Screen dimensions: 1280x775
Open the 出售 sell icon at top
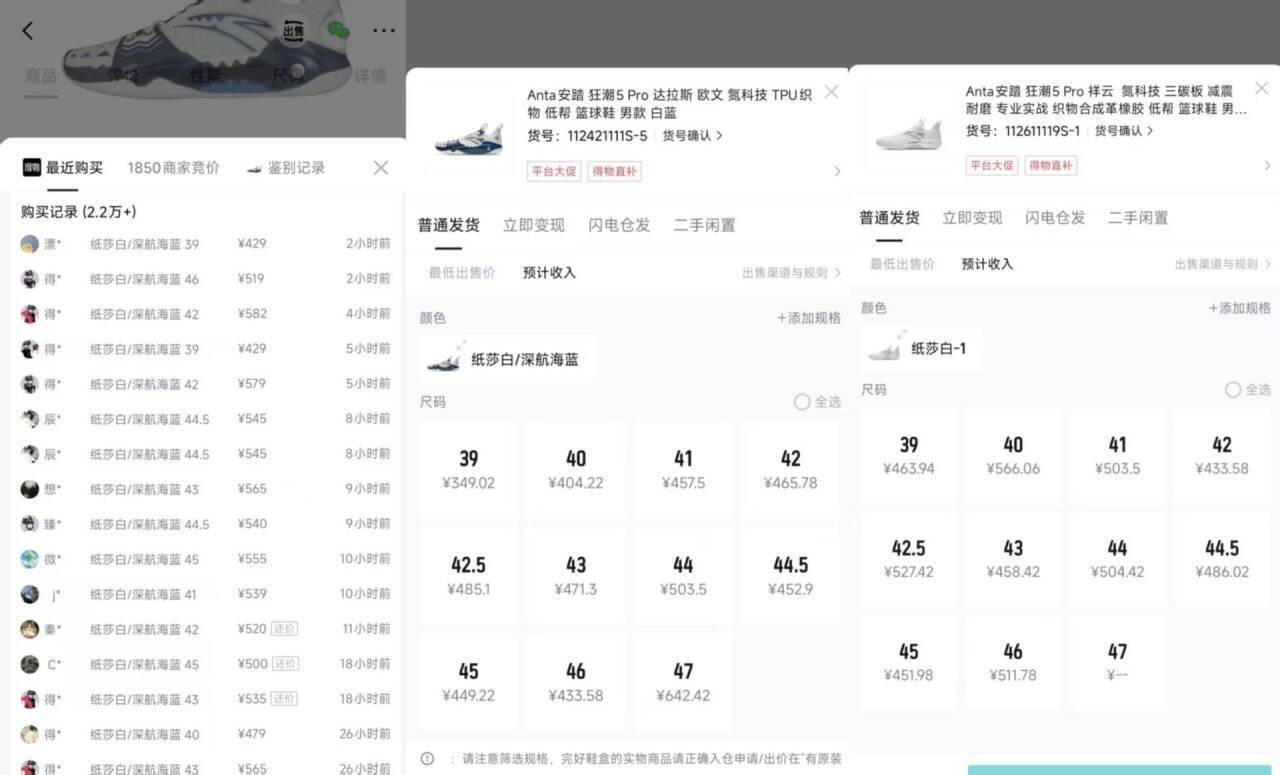(x=293, y=31)
